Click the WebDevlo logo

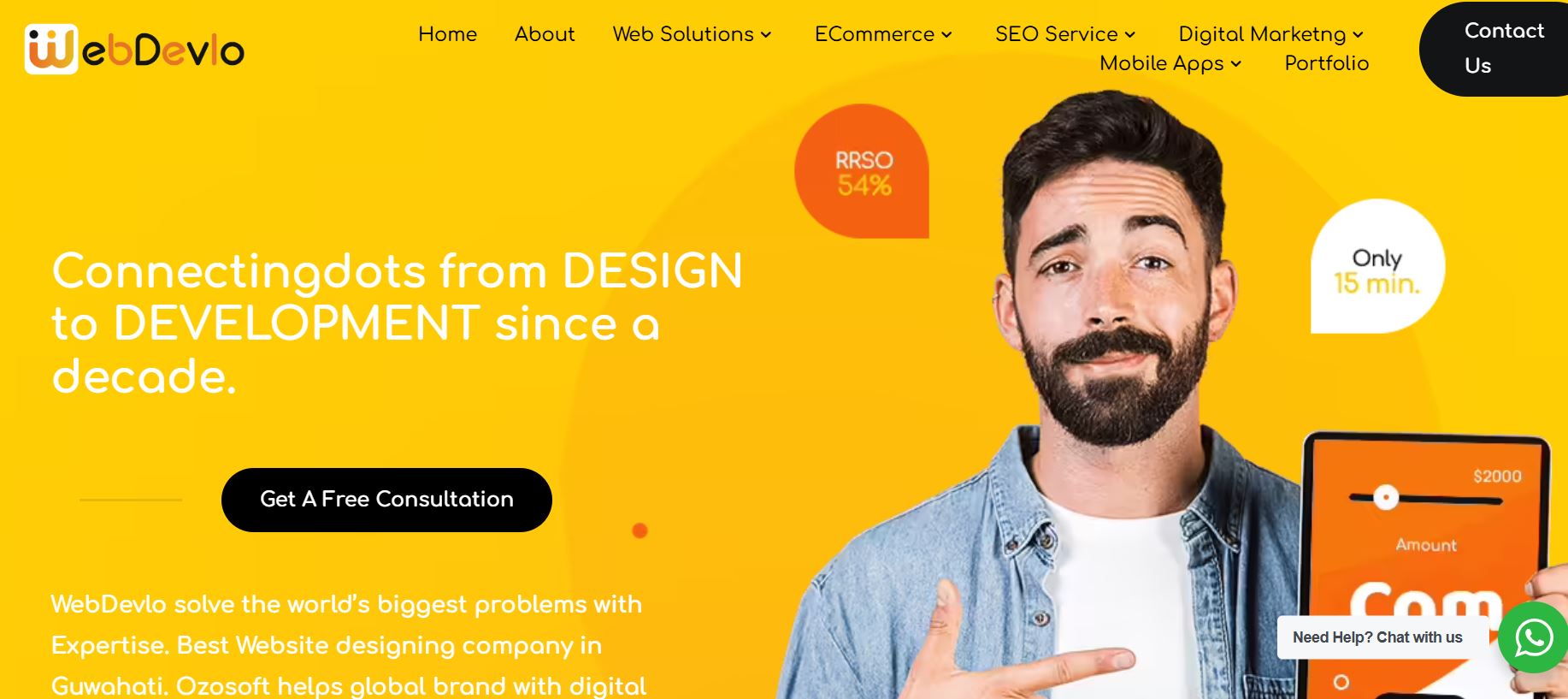tap(135, 50)
